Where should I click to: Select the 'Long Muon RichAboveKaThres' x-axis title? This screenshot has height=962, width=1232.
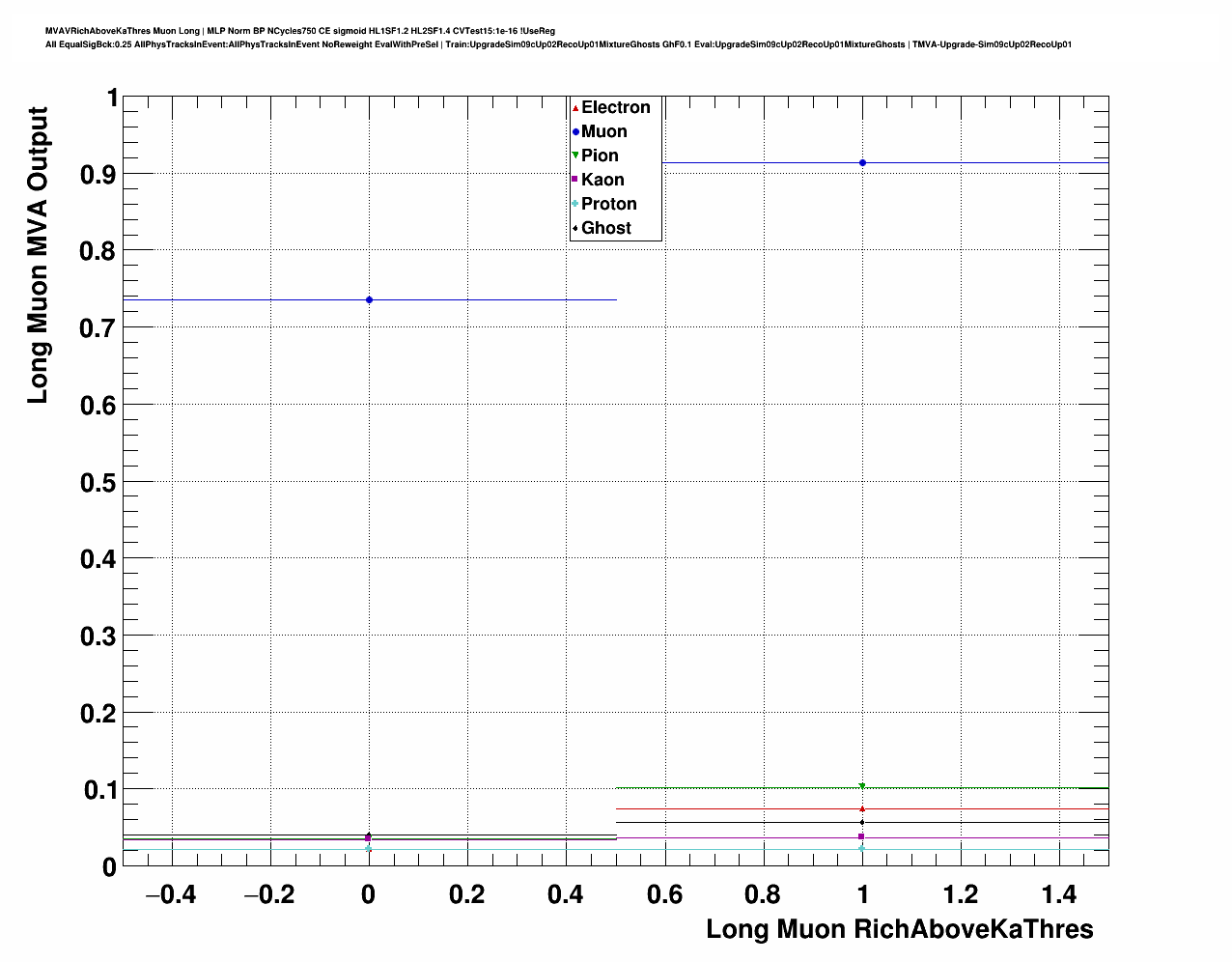[899, 929]
